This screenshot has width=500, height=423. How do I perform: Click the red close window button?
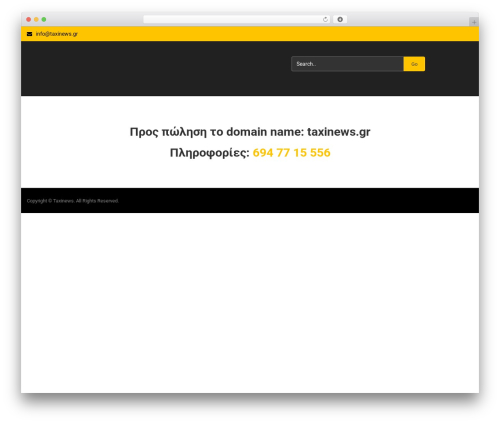[29, 19]
